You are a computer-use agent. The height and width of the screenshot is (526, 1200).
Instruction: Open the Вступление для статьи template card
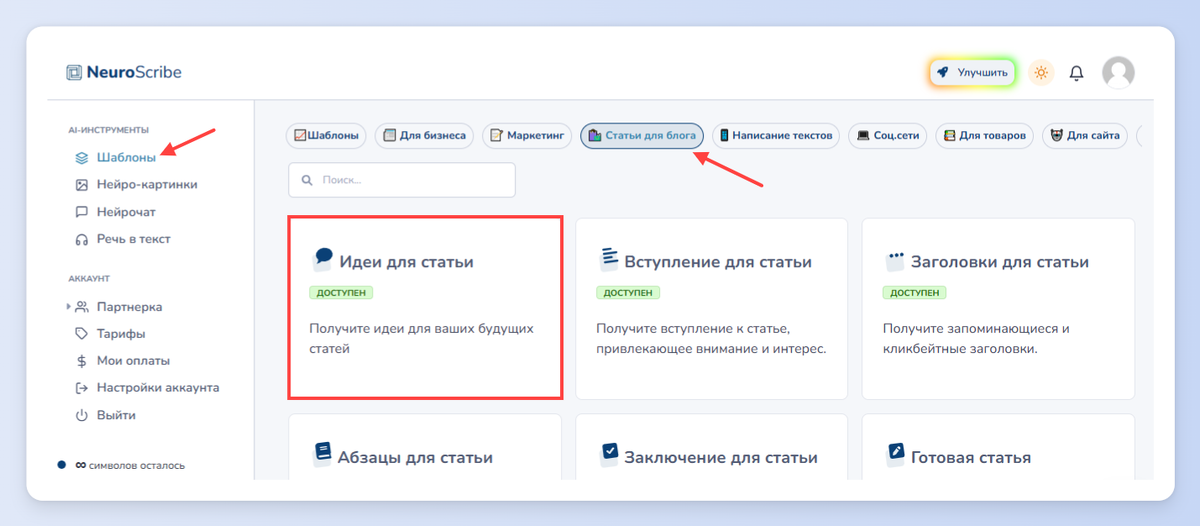(711, 308)
